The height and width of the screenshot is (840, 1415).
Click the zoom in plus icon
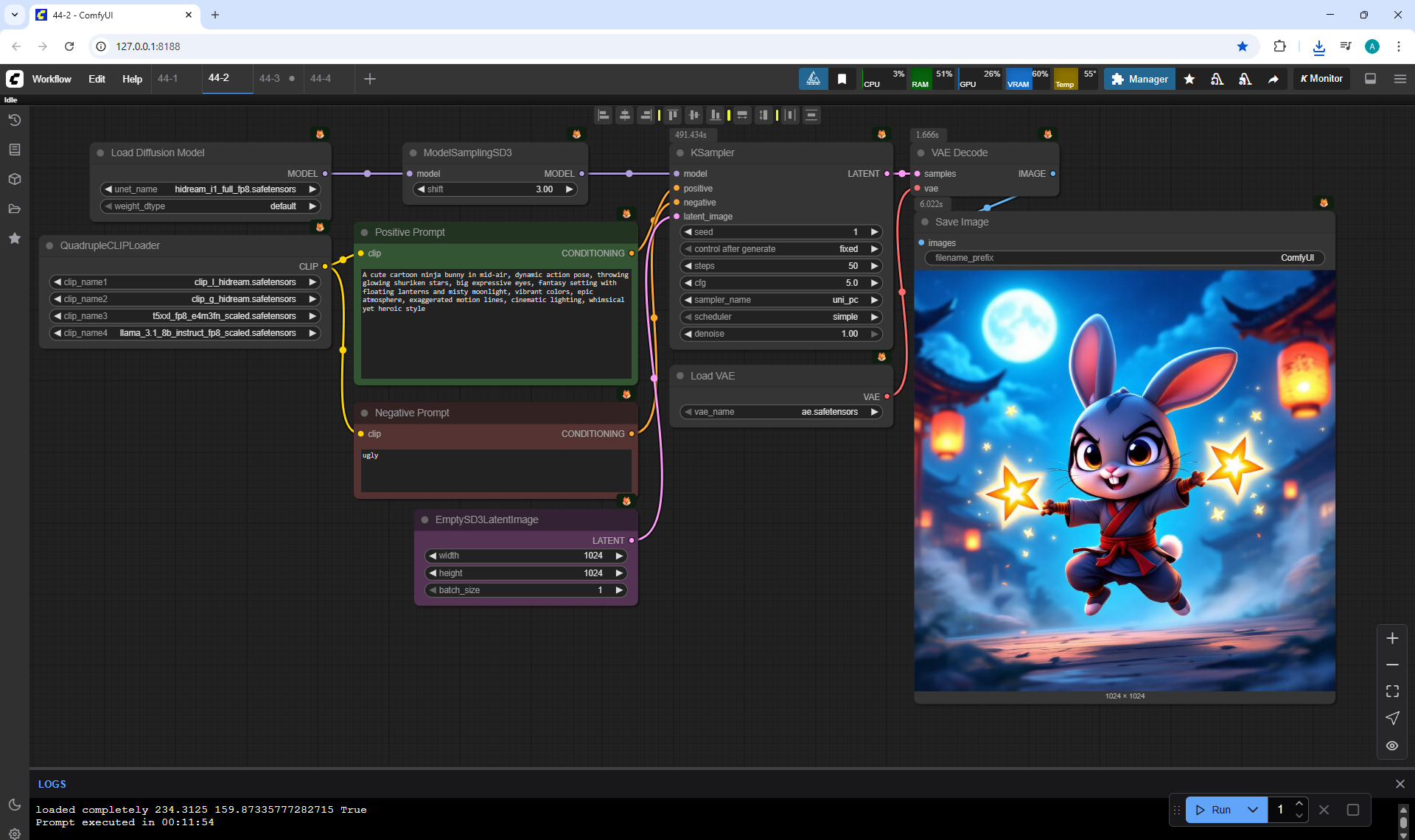[1391, 638]
